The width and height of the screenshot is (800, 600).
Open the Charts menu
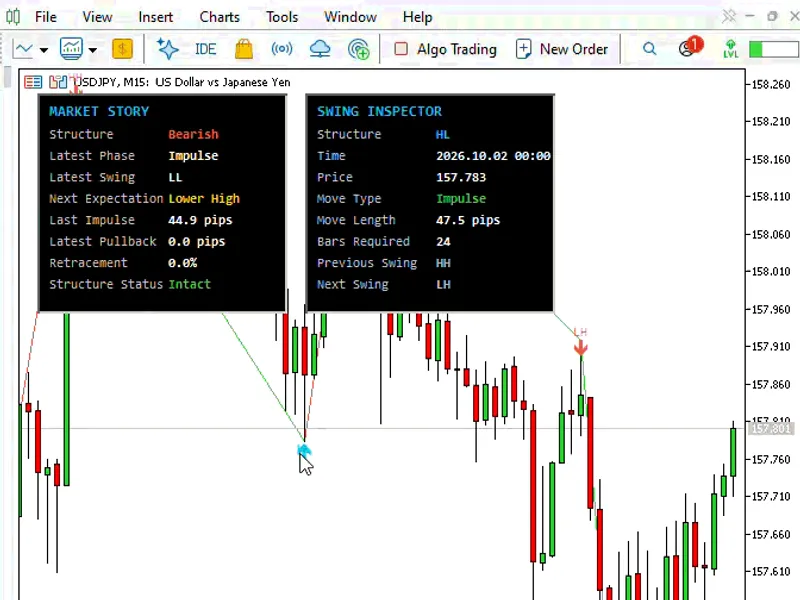pos(219,17)
